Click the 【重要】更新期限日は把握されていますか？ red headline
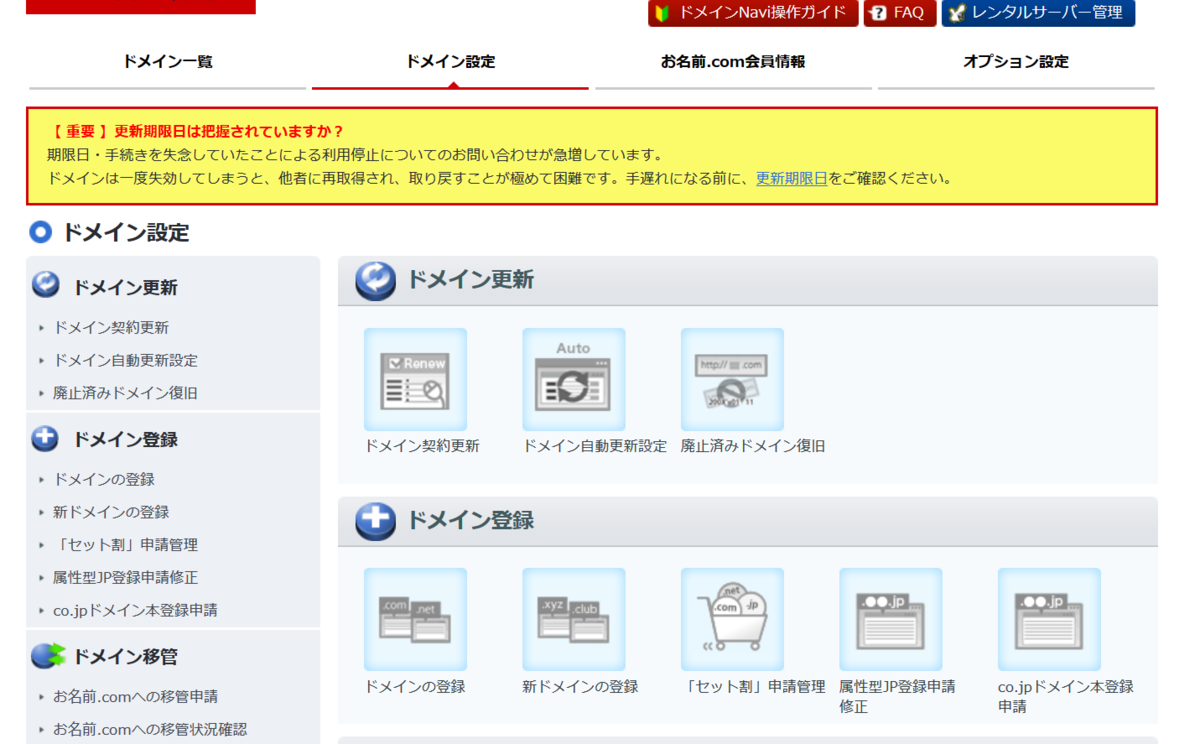The image size is (1200, 744). pyautogui.click(x=196, y=132)
